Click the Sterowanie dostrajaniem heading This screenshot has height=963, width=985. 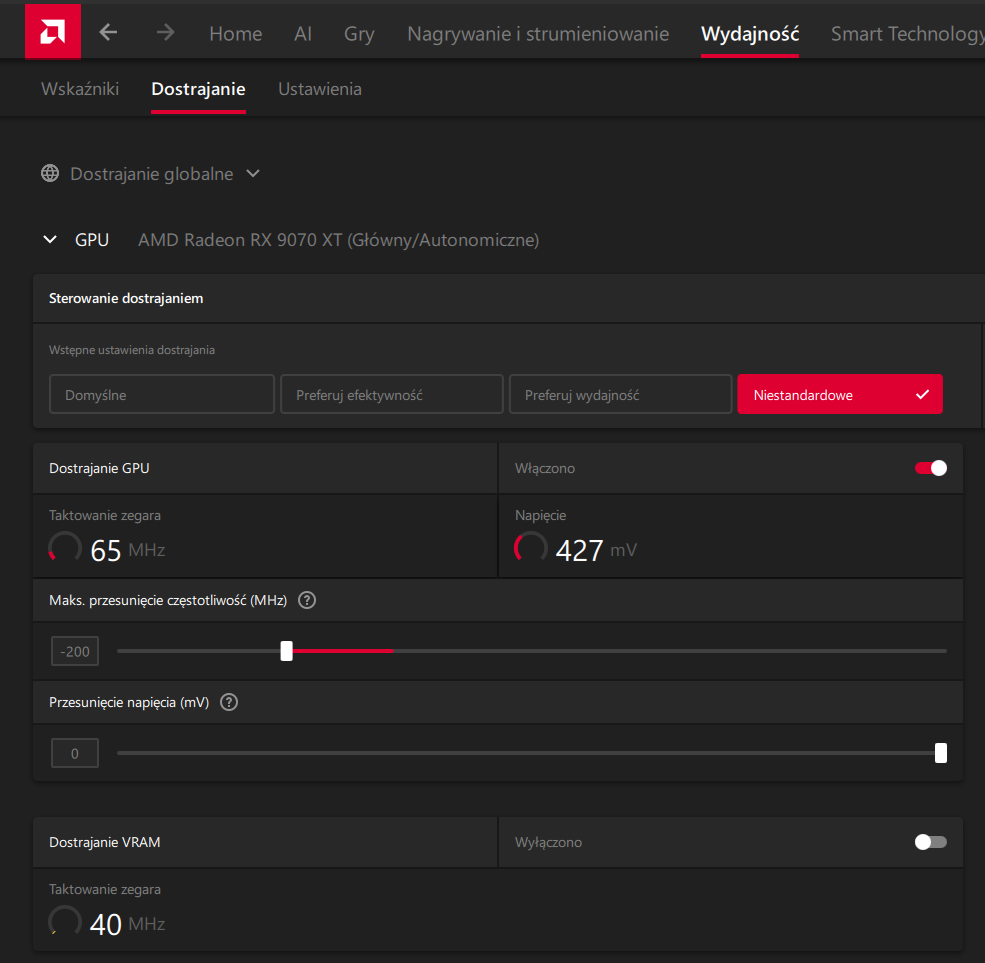(126, 298)
